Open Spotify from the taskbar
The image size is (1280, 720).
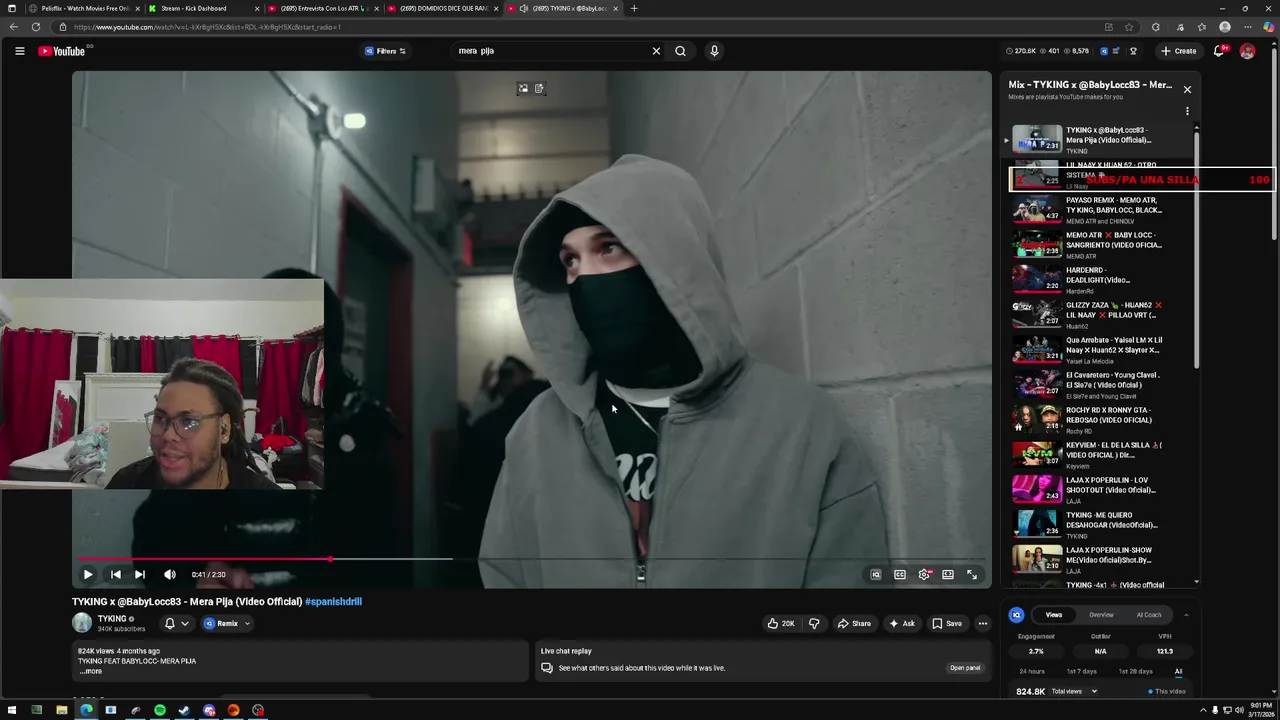[160, 710]
